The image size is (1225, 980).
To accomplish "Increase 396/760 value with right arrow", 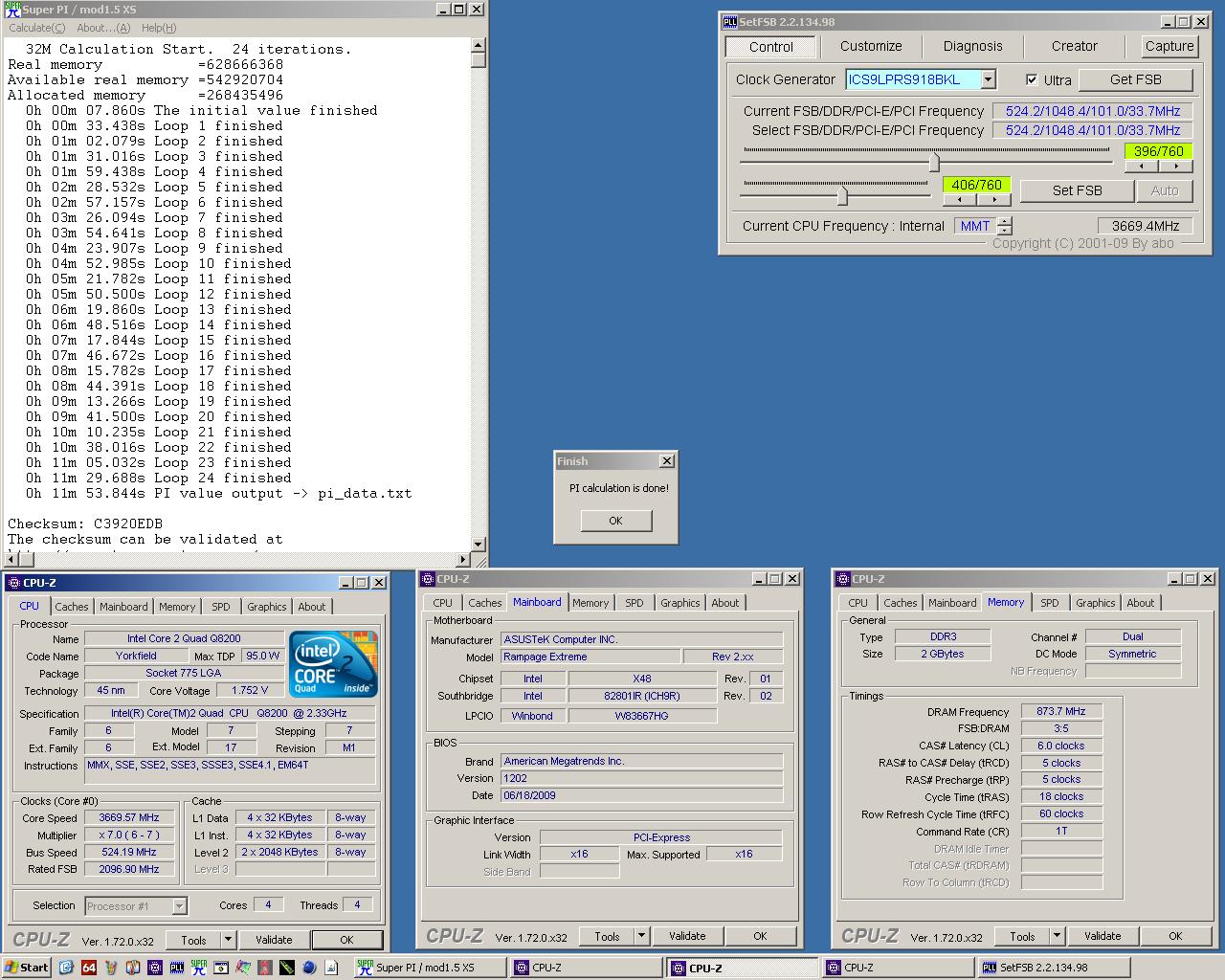I will [1175, 166].
